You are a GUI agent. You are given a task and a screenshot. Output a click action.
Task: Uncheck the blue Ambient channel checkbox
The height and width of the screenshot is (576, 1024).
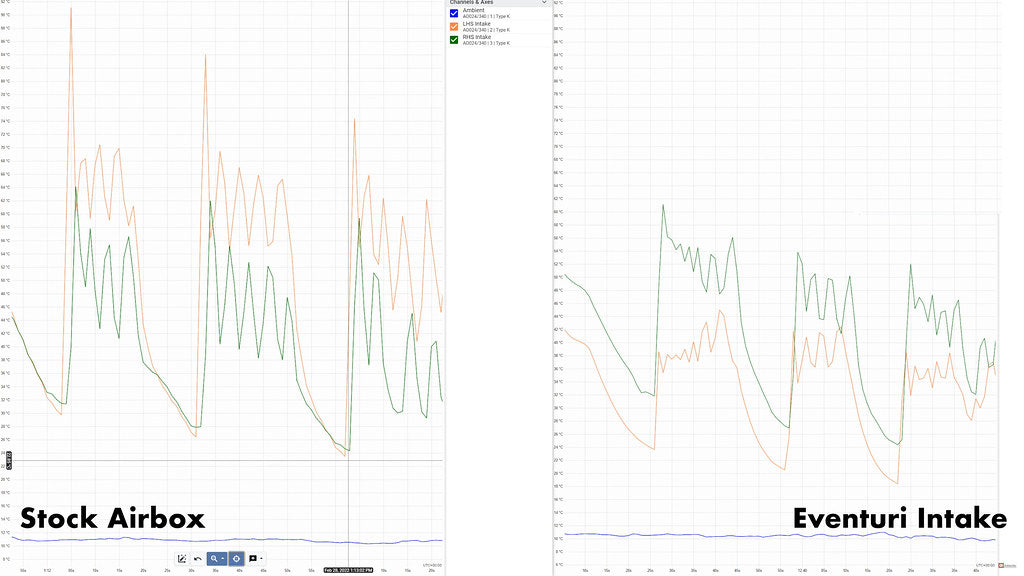(x=454, y=13)
